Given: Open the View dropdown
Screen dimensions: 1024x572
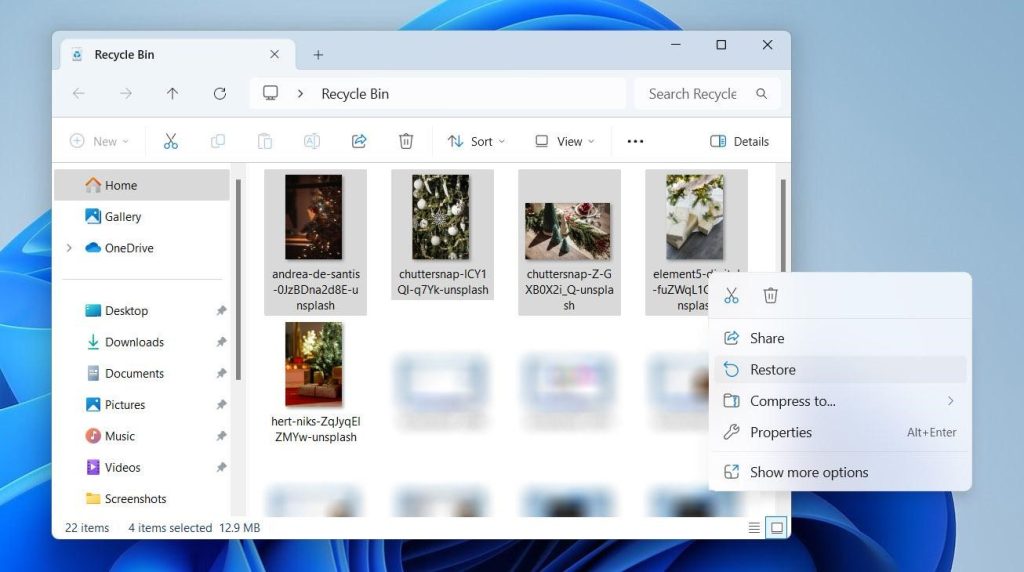Looking at the screenshot, I should coord(564,141).
